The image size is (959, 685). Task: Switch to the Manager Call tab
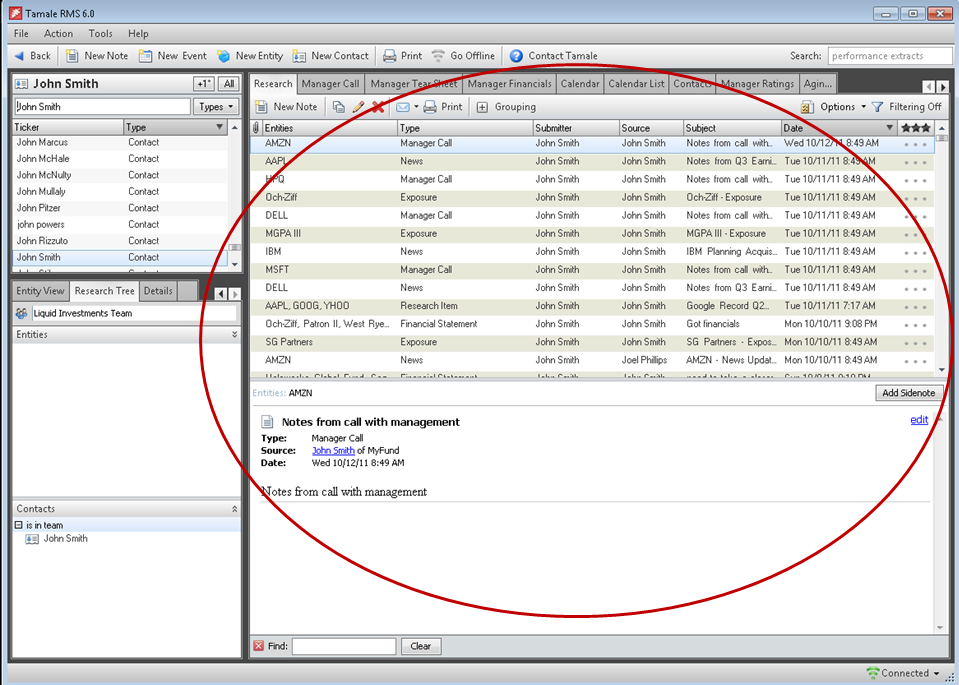click(330, 84)
